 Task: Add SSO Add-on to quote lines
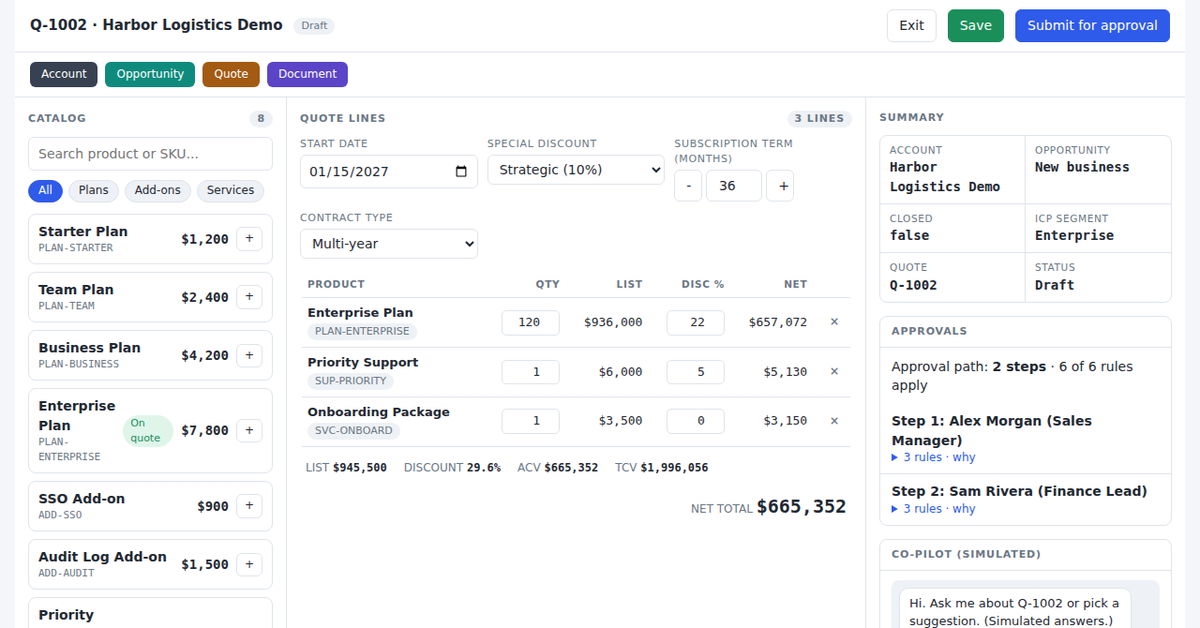click(249, 506)
